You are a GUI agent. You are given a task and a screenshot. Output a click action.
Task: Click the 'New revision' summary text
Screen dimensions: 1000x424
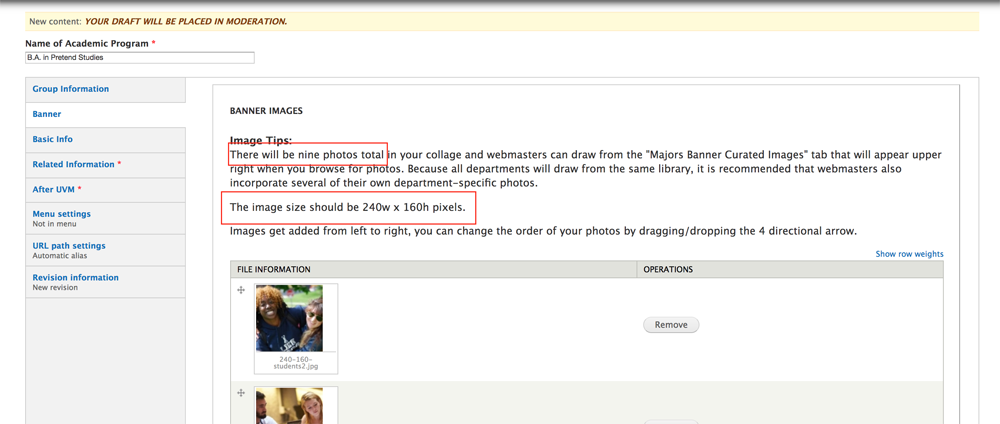tap(55, 288)
